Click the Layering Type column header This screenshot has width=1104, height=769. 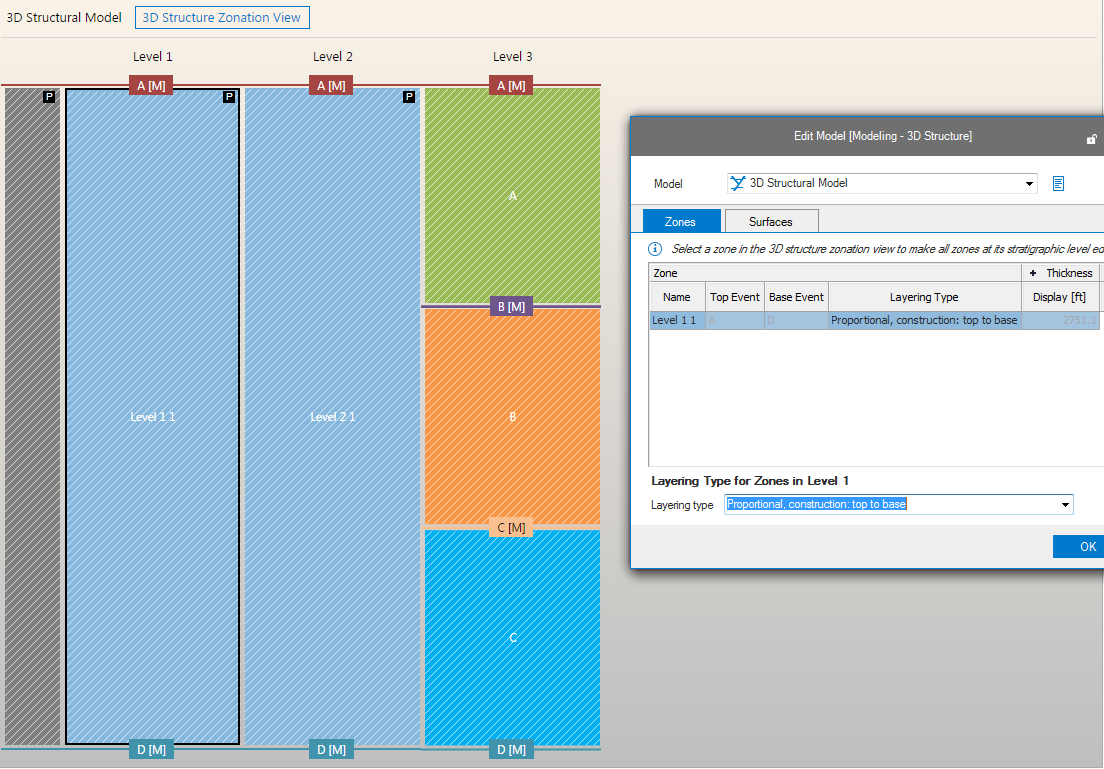pos(924,297)
